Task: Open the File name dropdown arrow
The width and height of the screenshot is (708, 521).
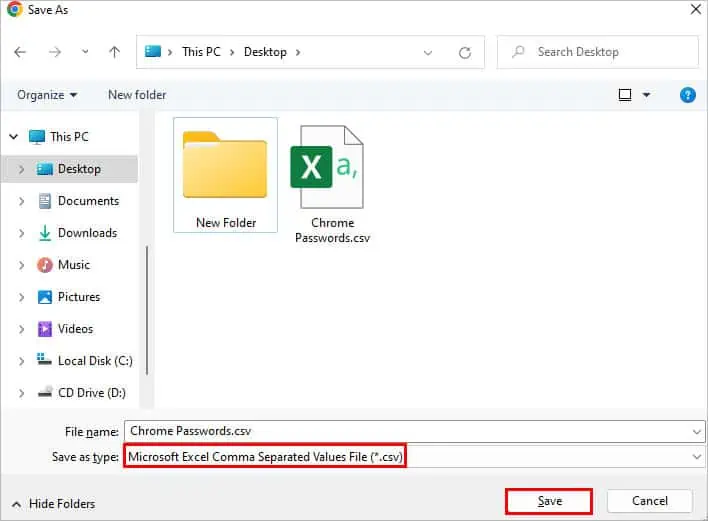Action: [x=697, y=432]
